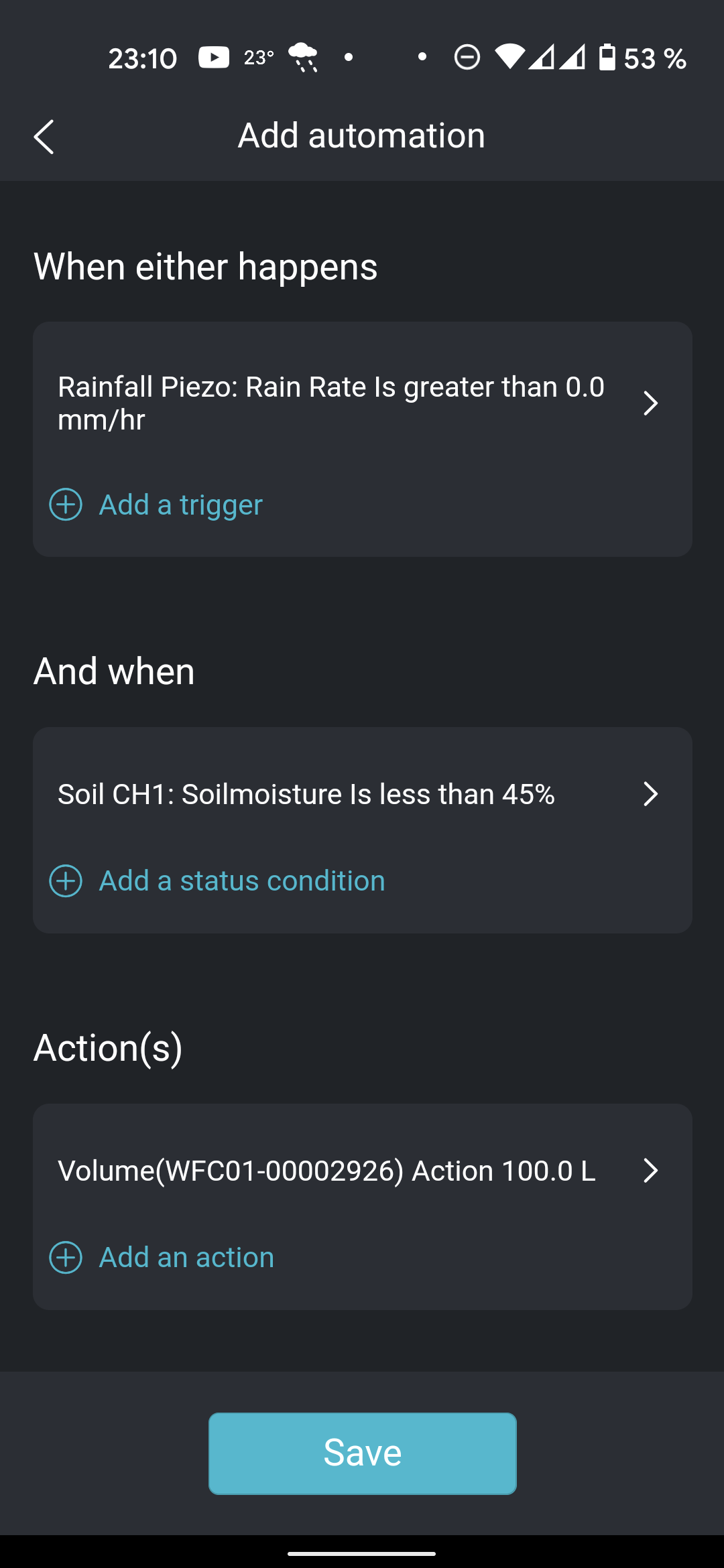Image resolution: width=724 pixels, height=1568 pixels.
Task: Tap the Add a trigger link
Action: point(181,505)
